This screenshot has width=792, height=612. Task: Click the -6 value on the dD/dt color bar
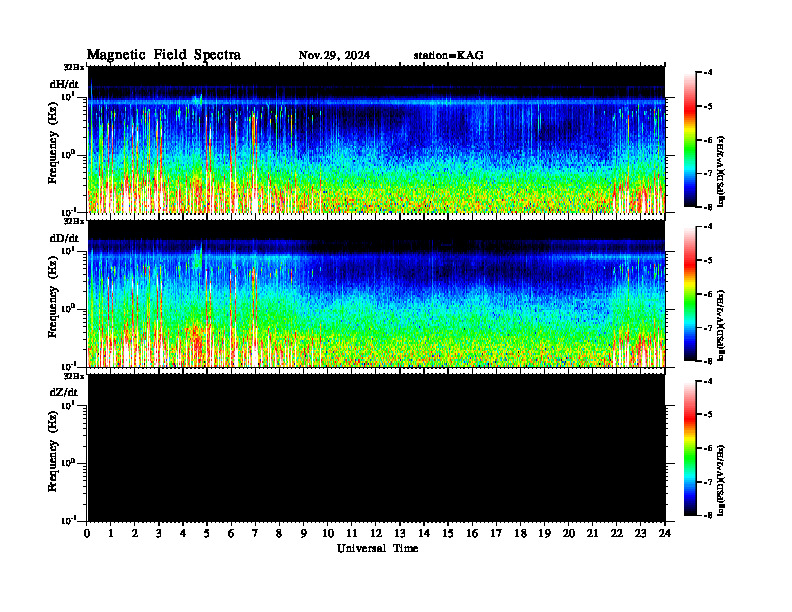(708, 294)
